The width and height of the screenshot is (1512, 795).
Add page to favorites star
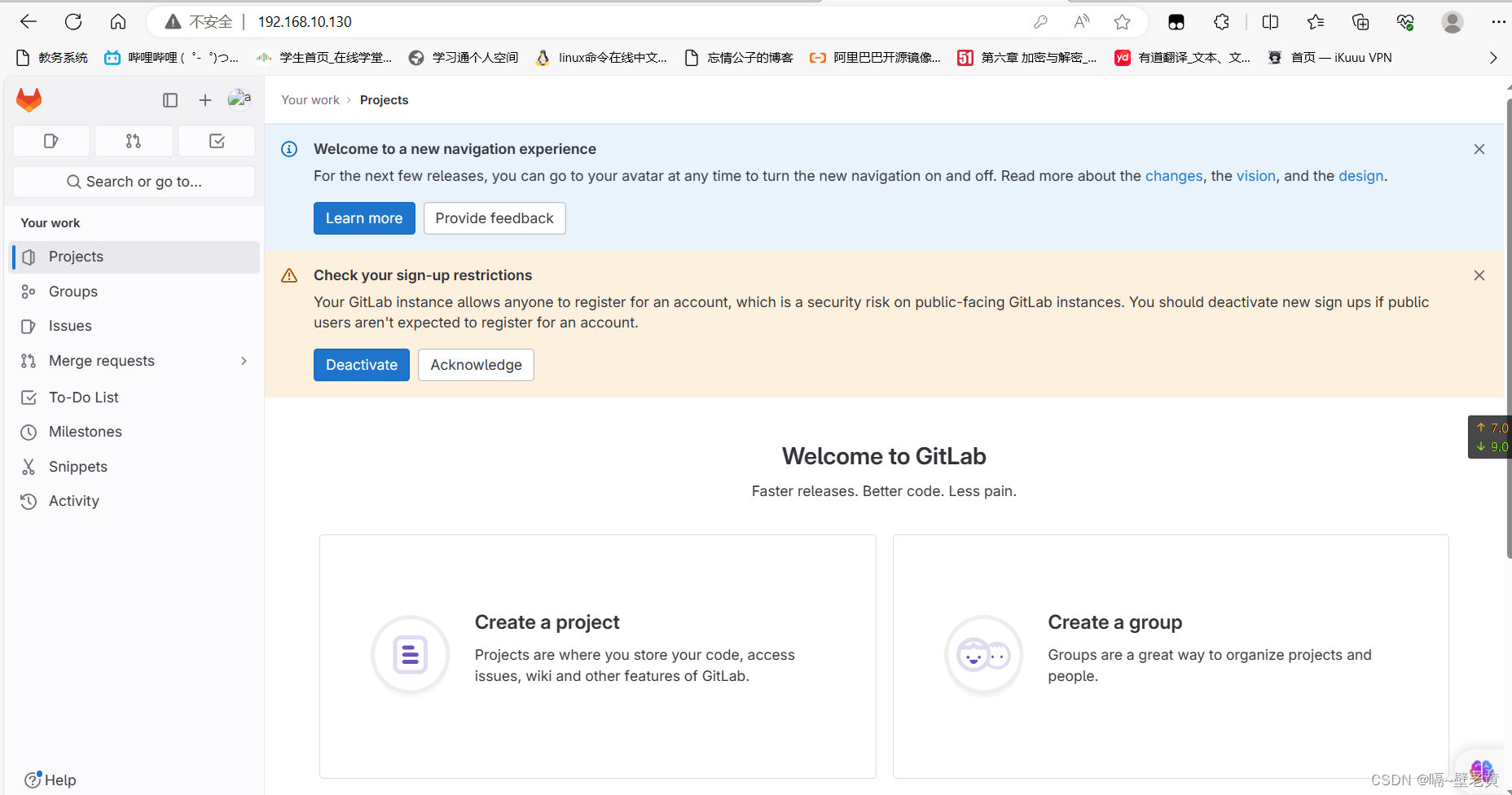[1123, 22]
